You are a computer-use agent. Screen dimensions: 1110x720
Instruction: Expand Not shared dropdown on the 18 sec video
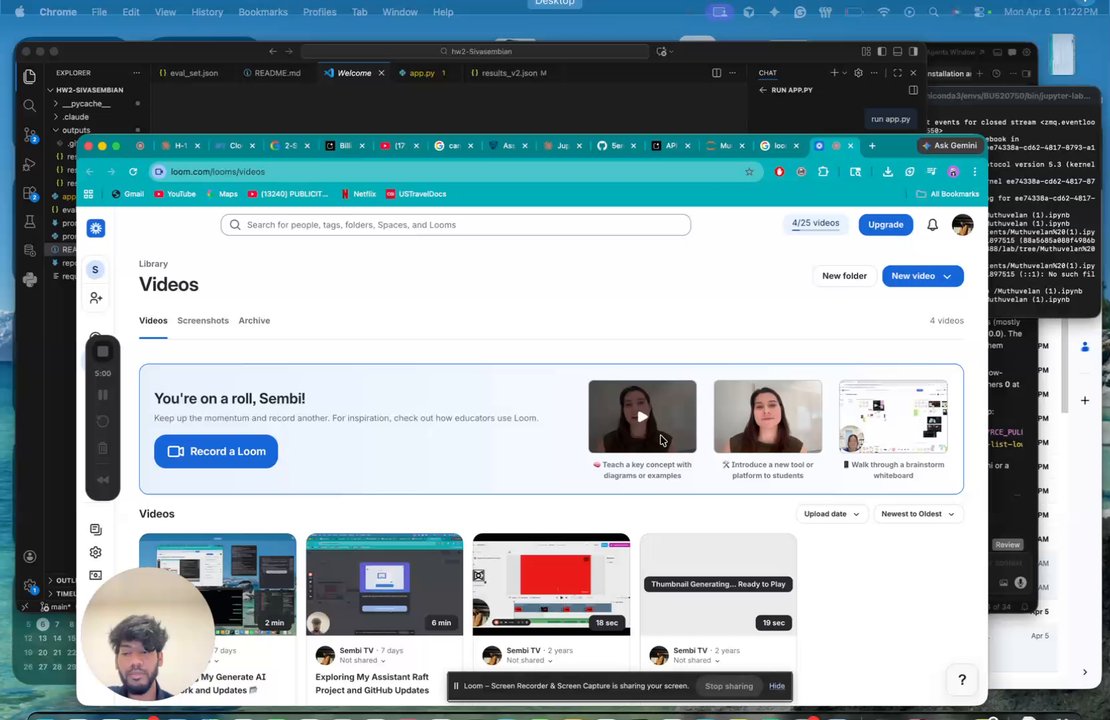[530, 661]
